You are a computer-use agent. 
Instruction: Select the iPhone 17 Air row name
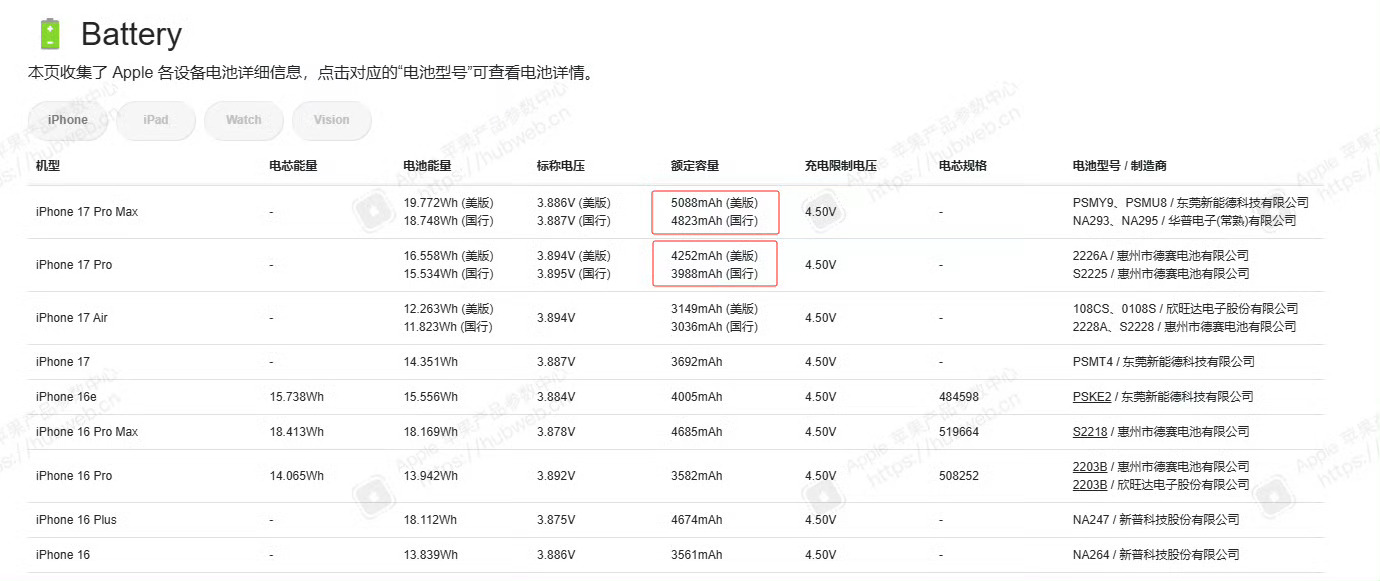click(72, 318)
